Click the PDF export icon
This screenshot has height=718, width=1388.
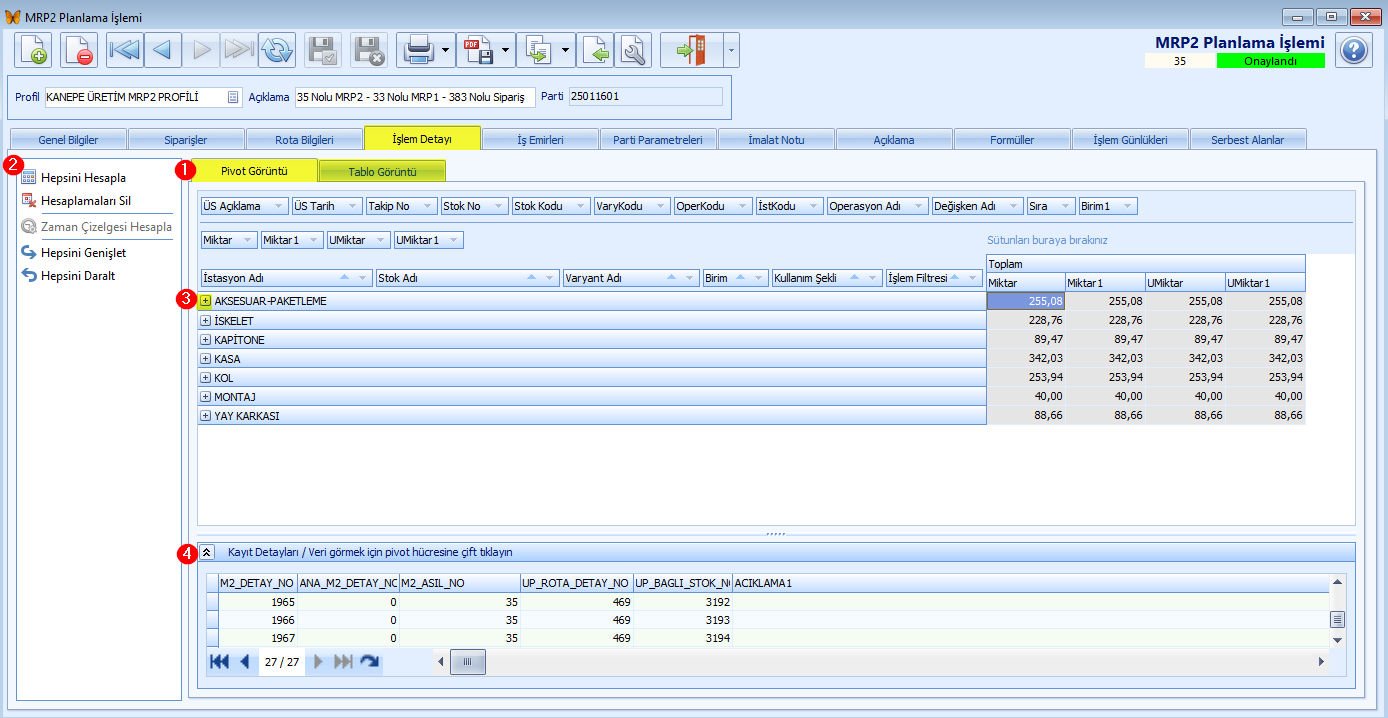point(477,49)
